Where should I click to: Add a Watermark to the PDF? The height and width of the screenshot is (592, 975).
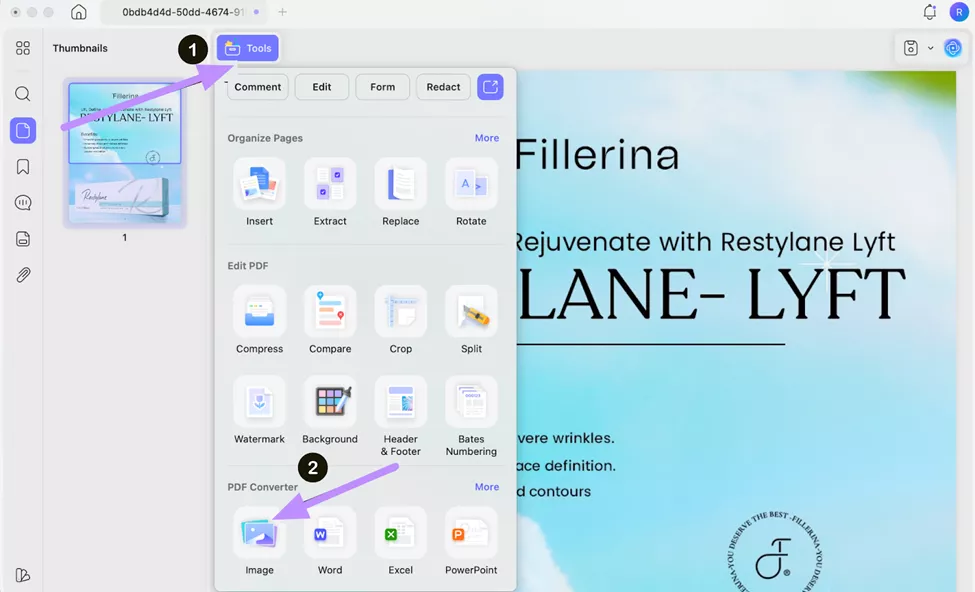[x=259, y=403]
